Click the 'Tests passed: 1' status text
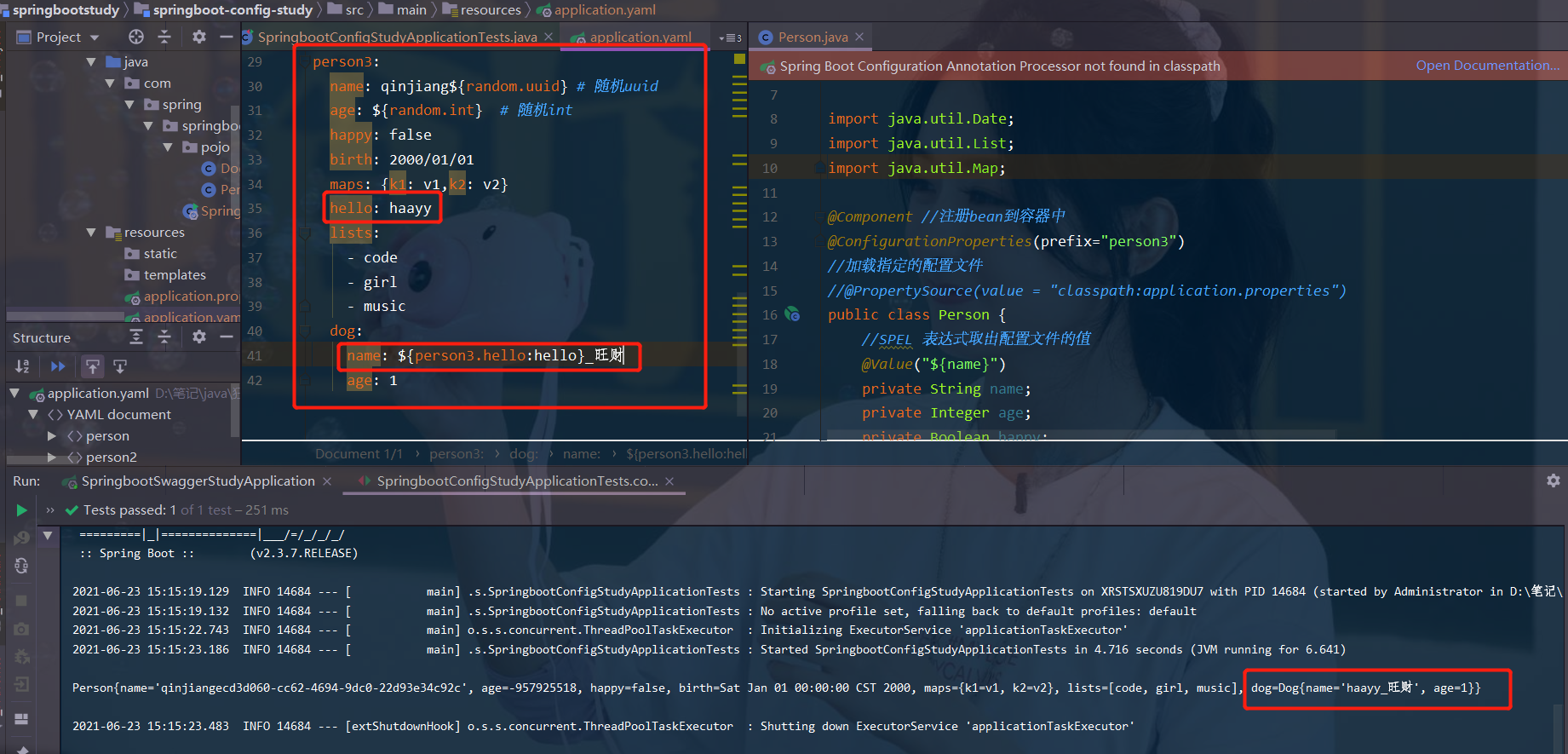1568x754 pixels. click(x=129, y=510)
